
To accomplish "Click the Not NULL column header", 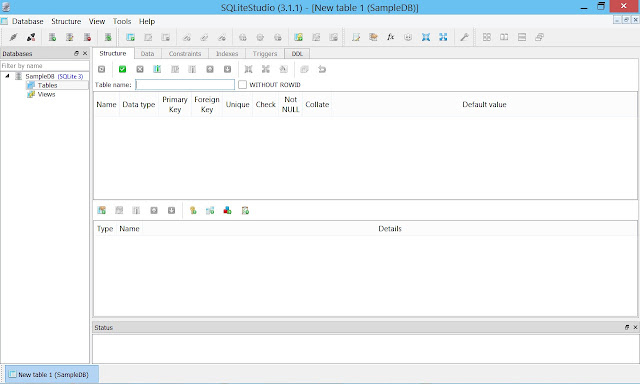I will (x=291, y=104).
